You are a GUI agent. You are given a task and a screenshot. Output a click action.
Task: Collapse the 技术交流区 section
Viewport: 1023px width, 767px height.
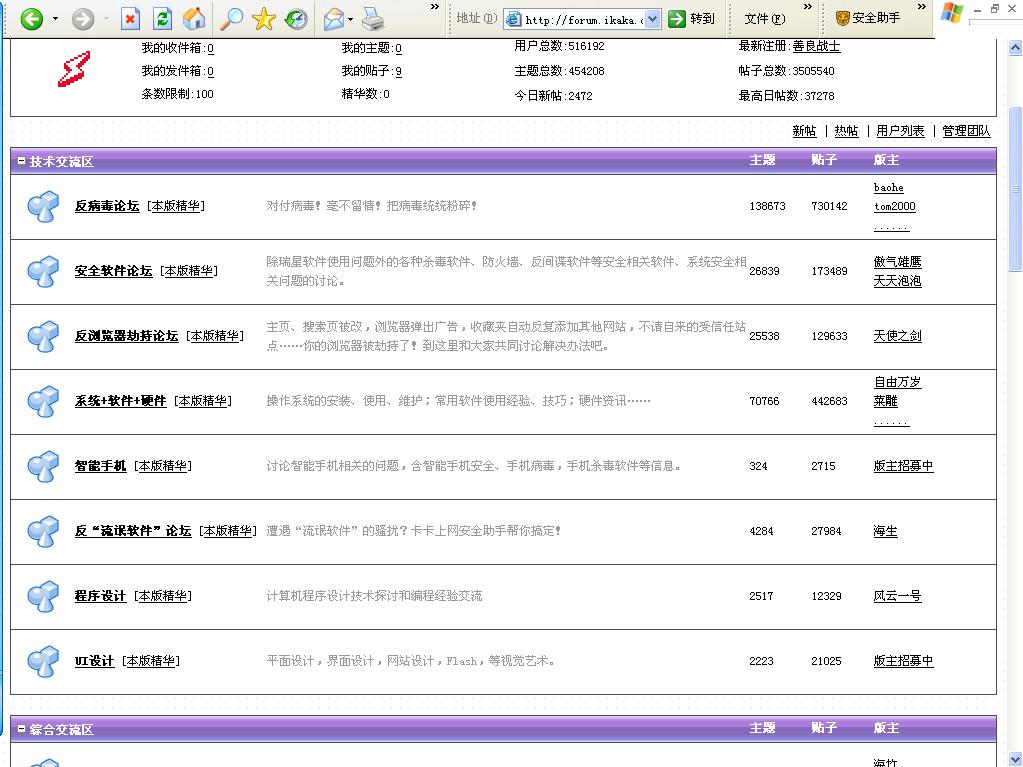pyautogui.click(x=21, y=161)
